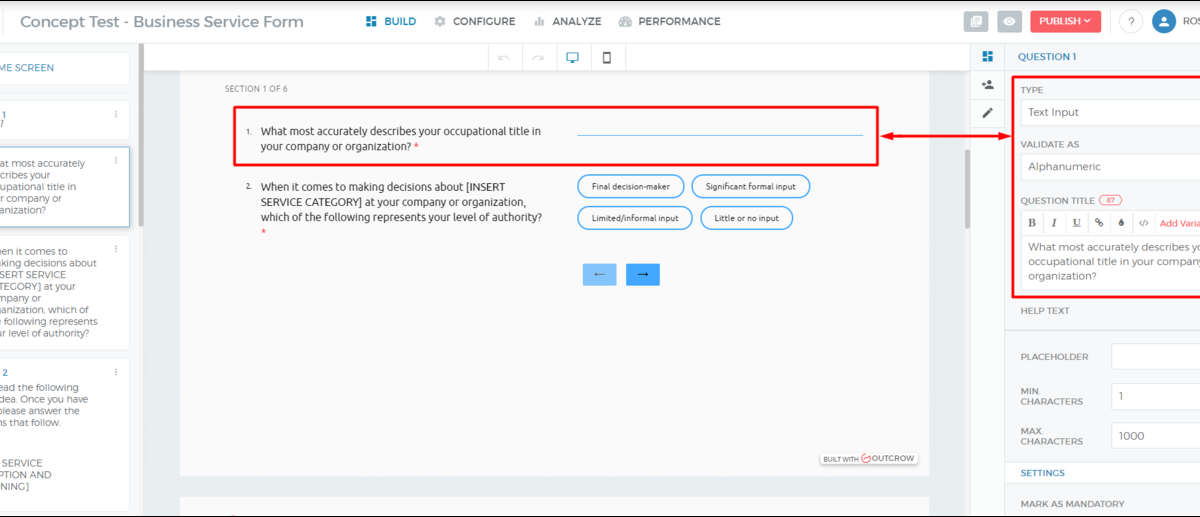Open the Type dropdown showing Text Input
This screenshot has width=1200, height=517.
click(x=1110, y=113)
